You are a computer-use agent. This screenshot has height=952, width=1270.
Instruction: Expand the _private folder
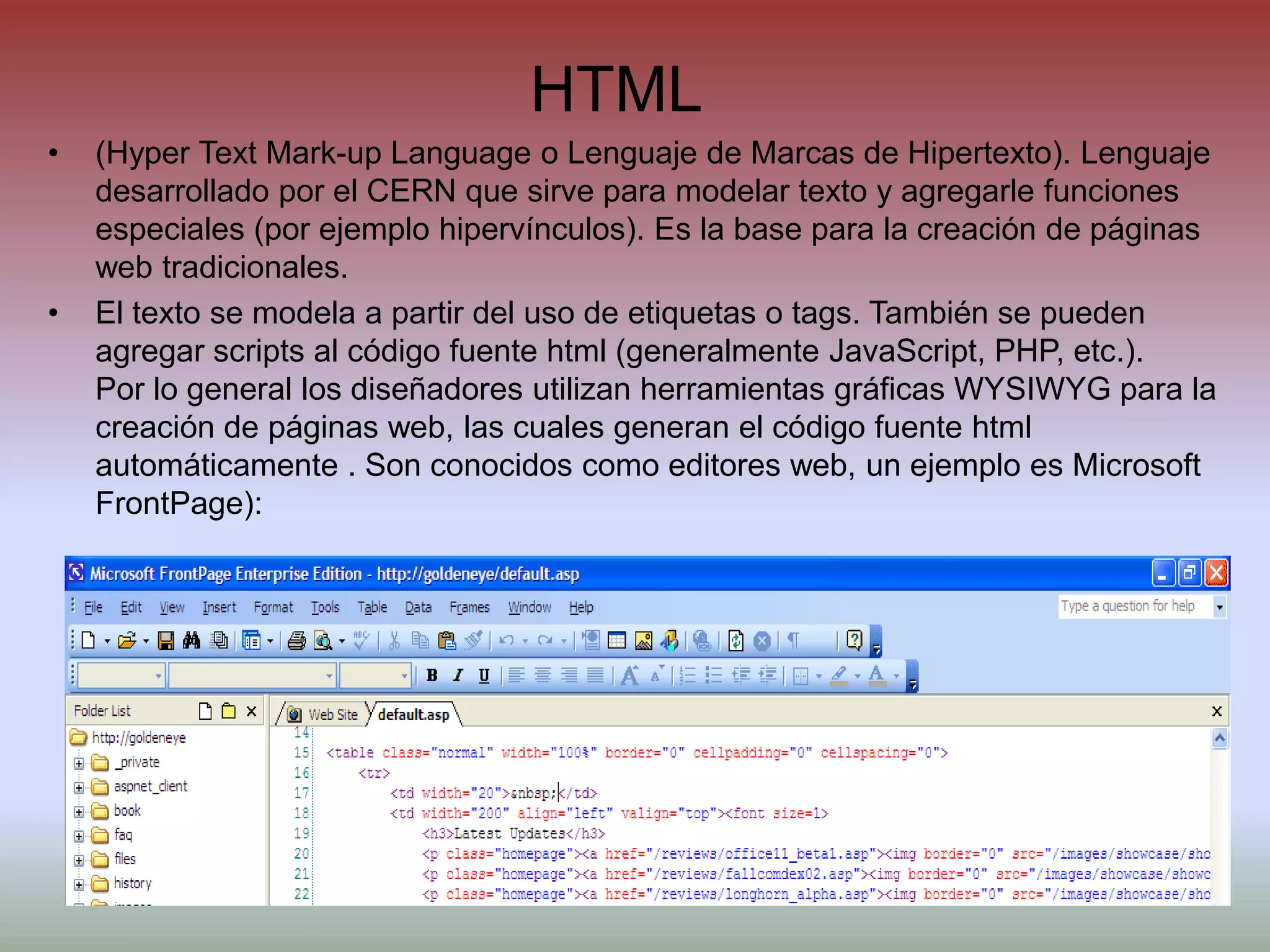[79, 764]
